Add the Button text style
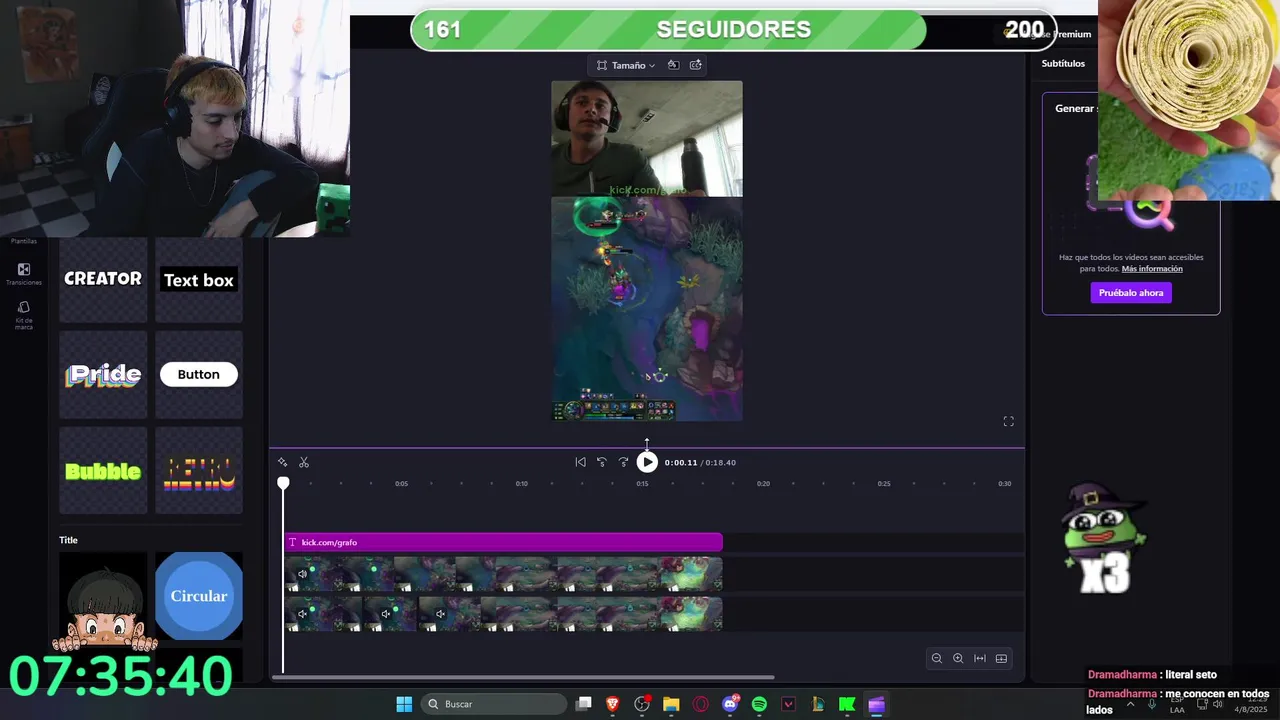Image resolution: width=1280 pixels, height=720 pixels. pos(199,374)
